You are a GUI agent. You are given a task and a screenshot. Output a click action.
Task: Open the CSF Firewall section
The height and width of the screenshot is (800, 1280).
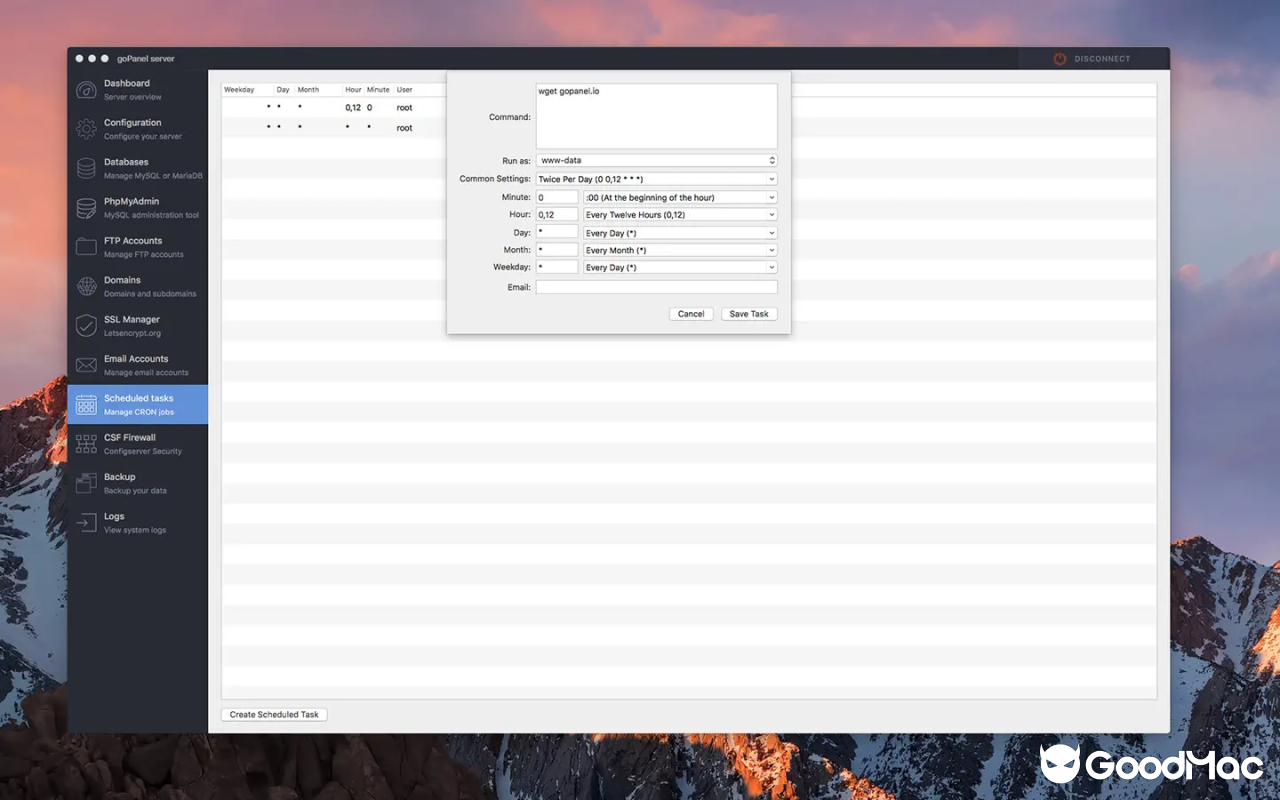pyautogui.click(x=85, y=443)
